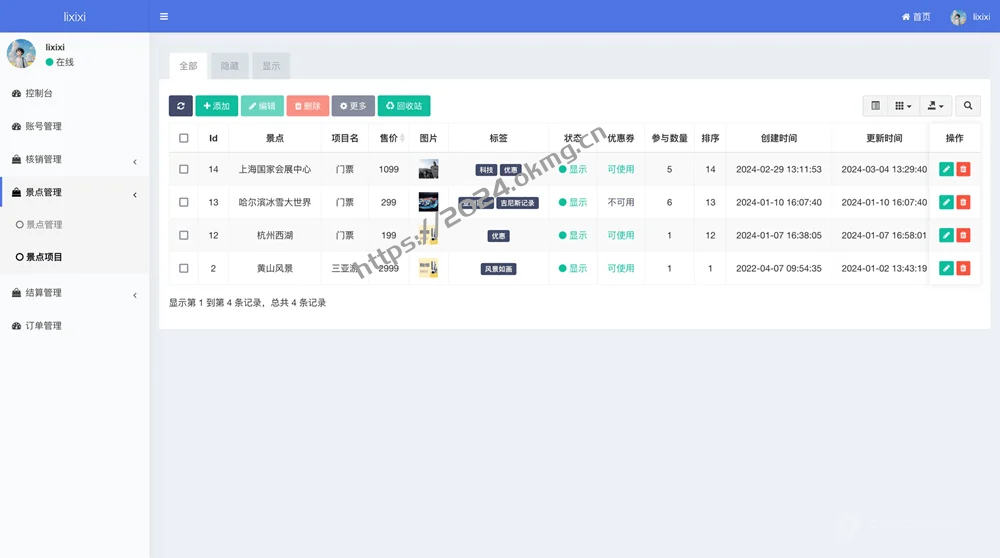Image resolution: width=1000 pixels, height=558 pixels.
Task: Click the lixixi avatar in top bar
Action: click(x=958, y=17)
